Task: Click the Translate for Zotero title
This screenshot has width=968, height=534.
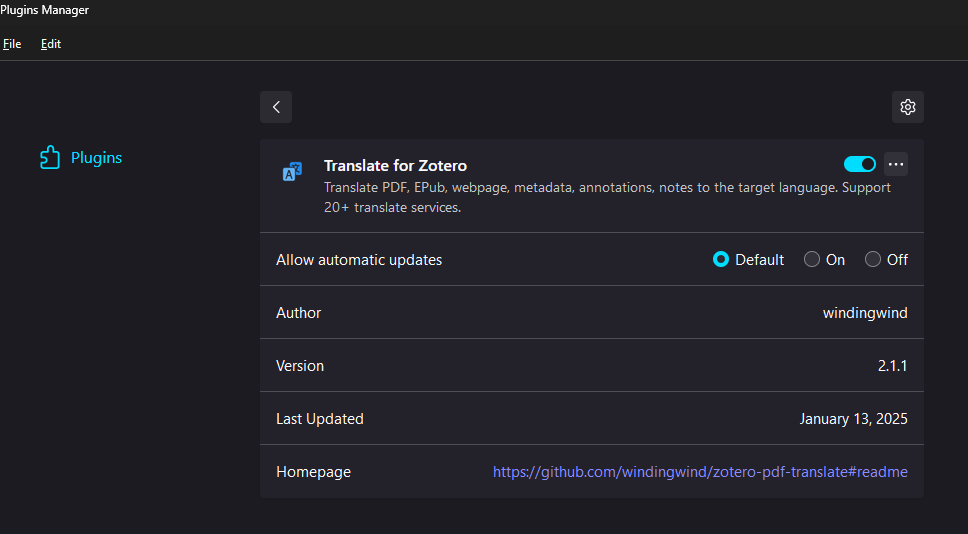Action: [395, 165]
